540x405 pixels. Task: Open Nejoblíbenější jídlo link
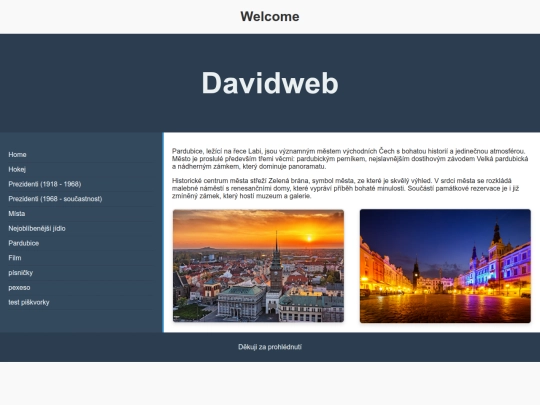(37, 229)
